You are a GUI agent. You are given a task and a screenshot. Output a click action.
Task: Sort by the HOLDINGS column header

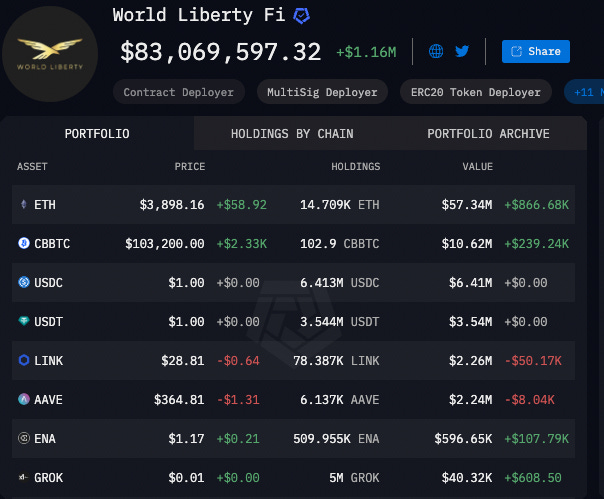[x=356, y=166]
